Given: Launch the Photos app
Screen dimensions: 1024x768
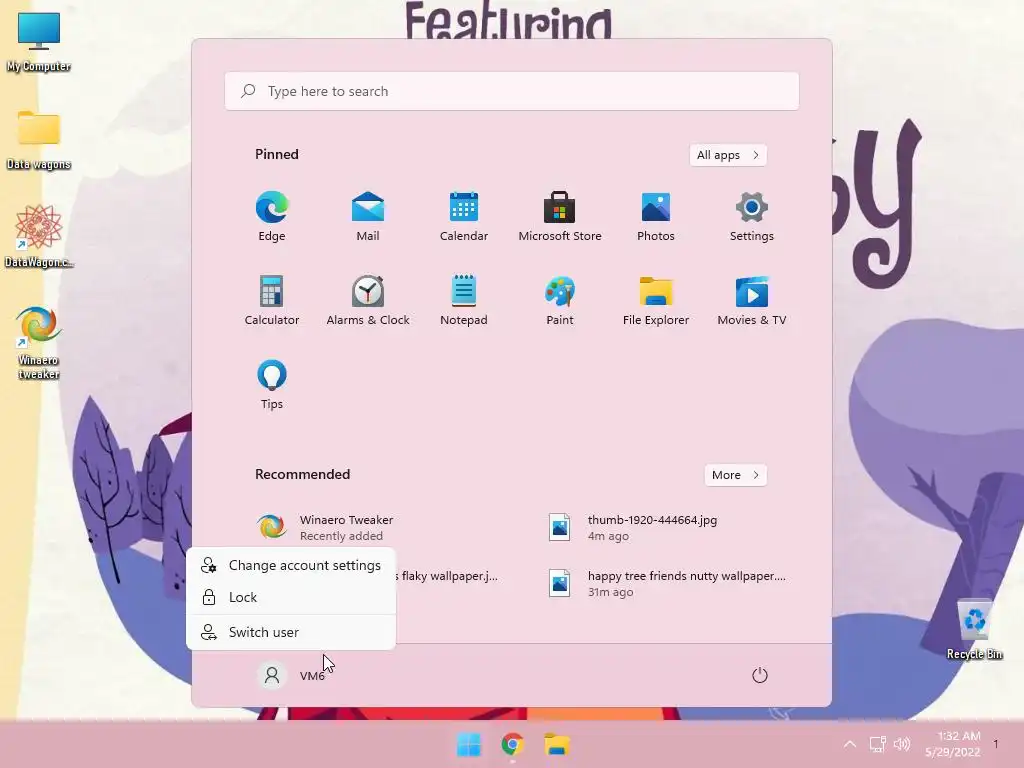Looking at the screenshot, I should click(656, 217).
